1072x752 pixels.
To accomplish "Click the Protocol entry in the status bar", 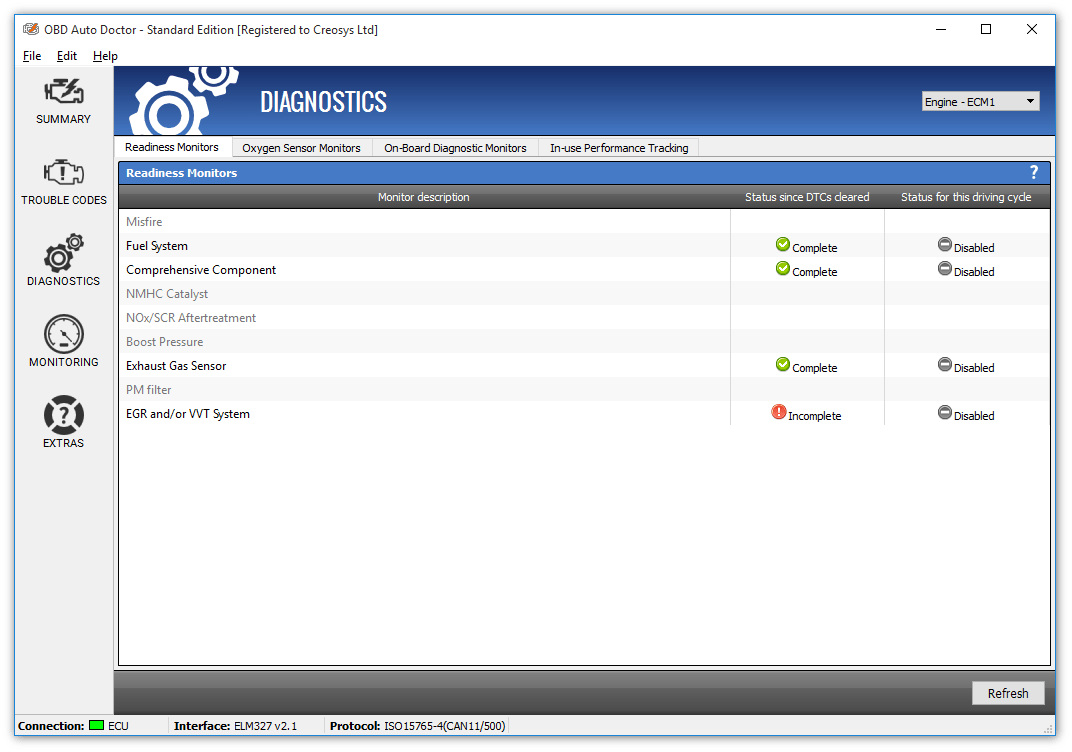I will [x=420, y=726].
